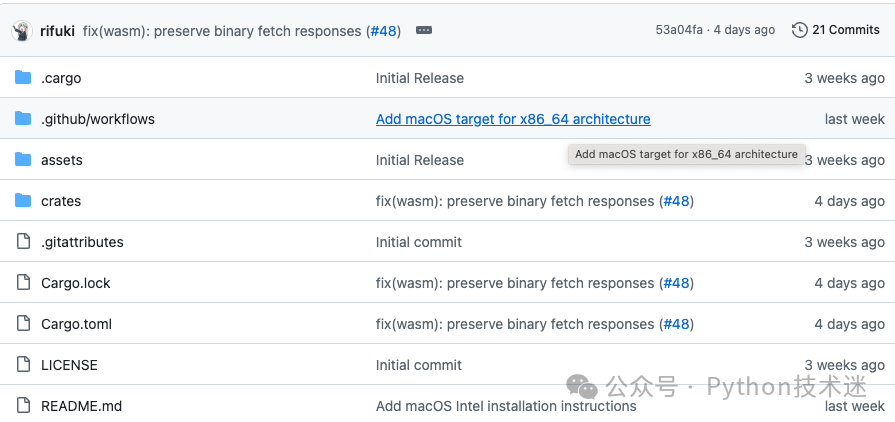Select 'last week' in .github/workflows row
This screenshot has width=895, height=422.
click(854, 119)
